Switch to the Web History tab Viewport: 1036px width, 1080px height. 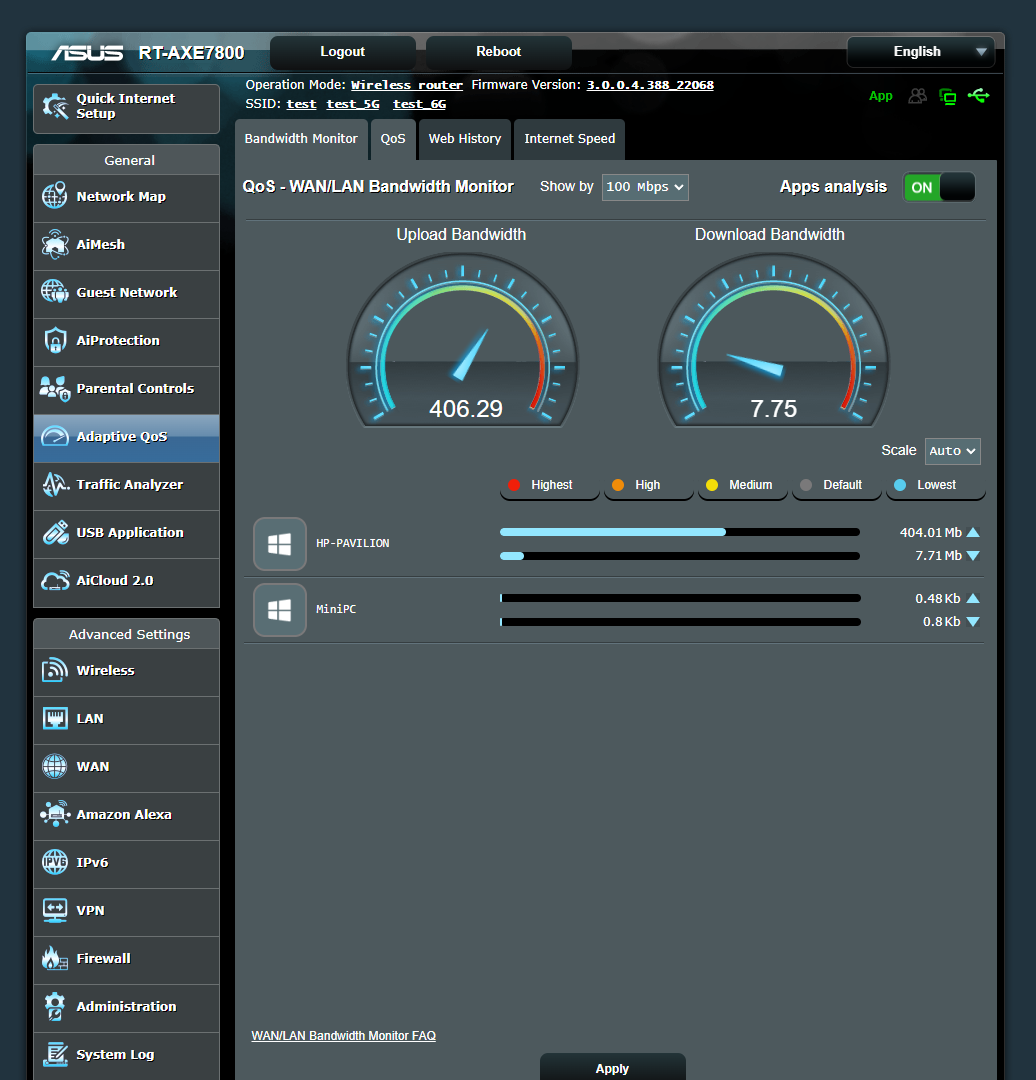pyautogui.click(x=465, y=139)
